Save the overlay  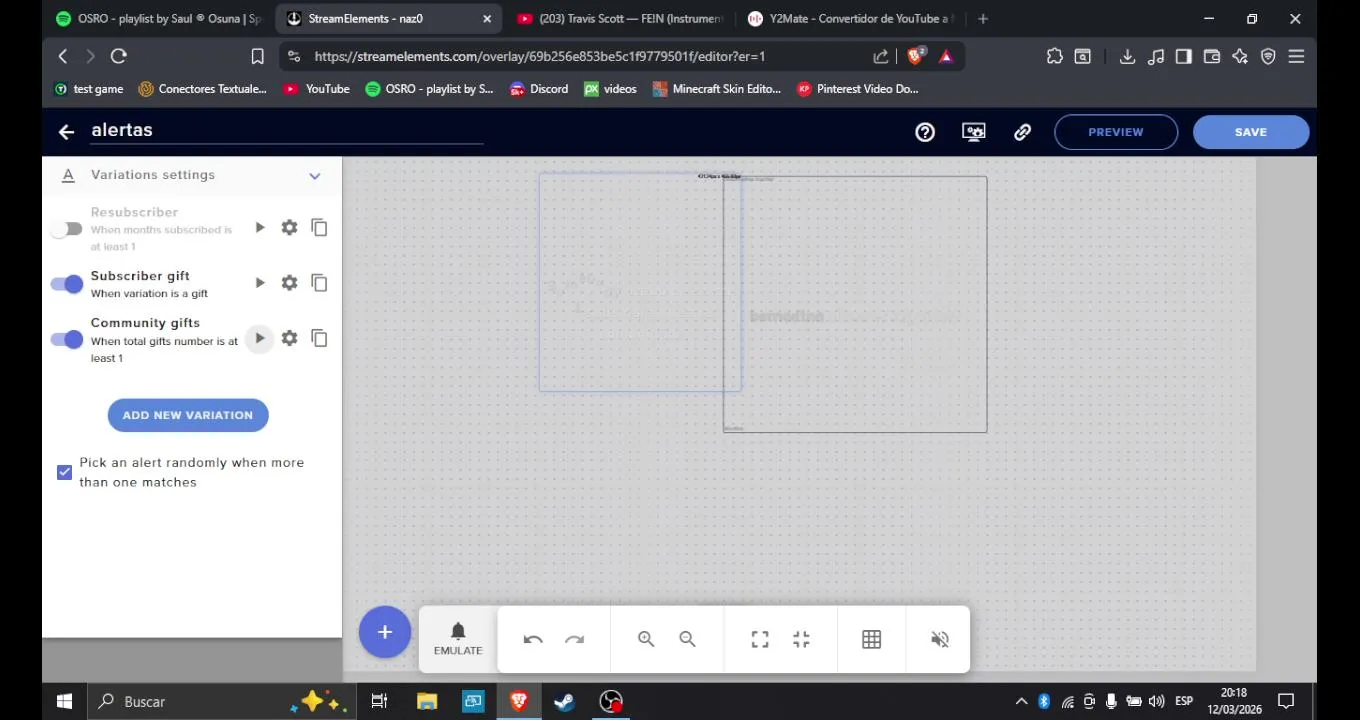[1251, 132]
